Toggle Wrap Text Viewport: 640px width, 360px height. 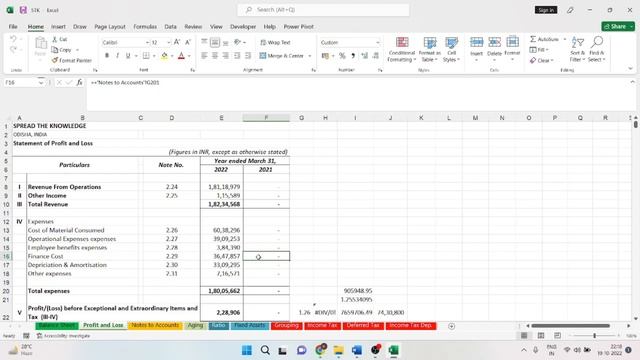(275, 42)
